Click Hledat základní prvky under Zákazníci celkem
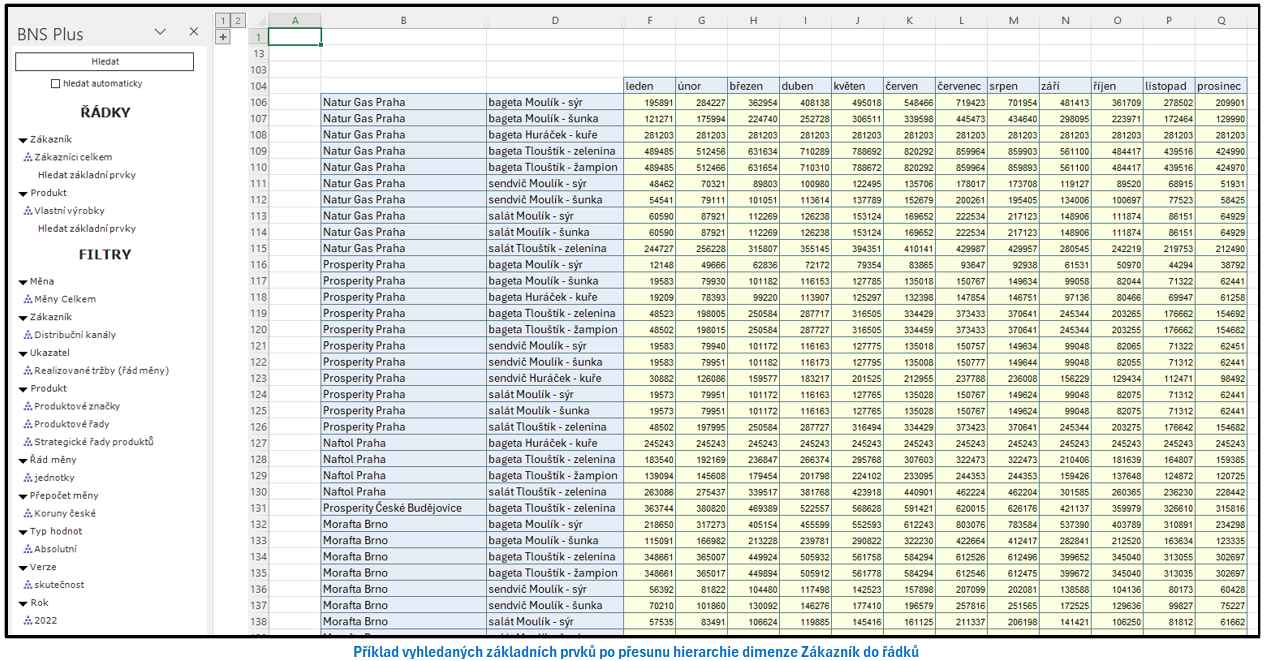1264x661 pixels. tap(87, 175)
